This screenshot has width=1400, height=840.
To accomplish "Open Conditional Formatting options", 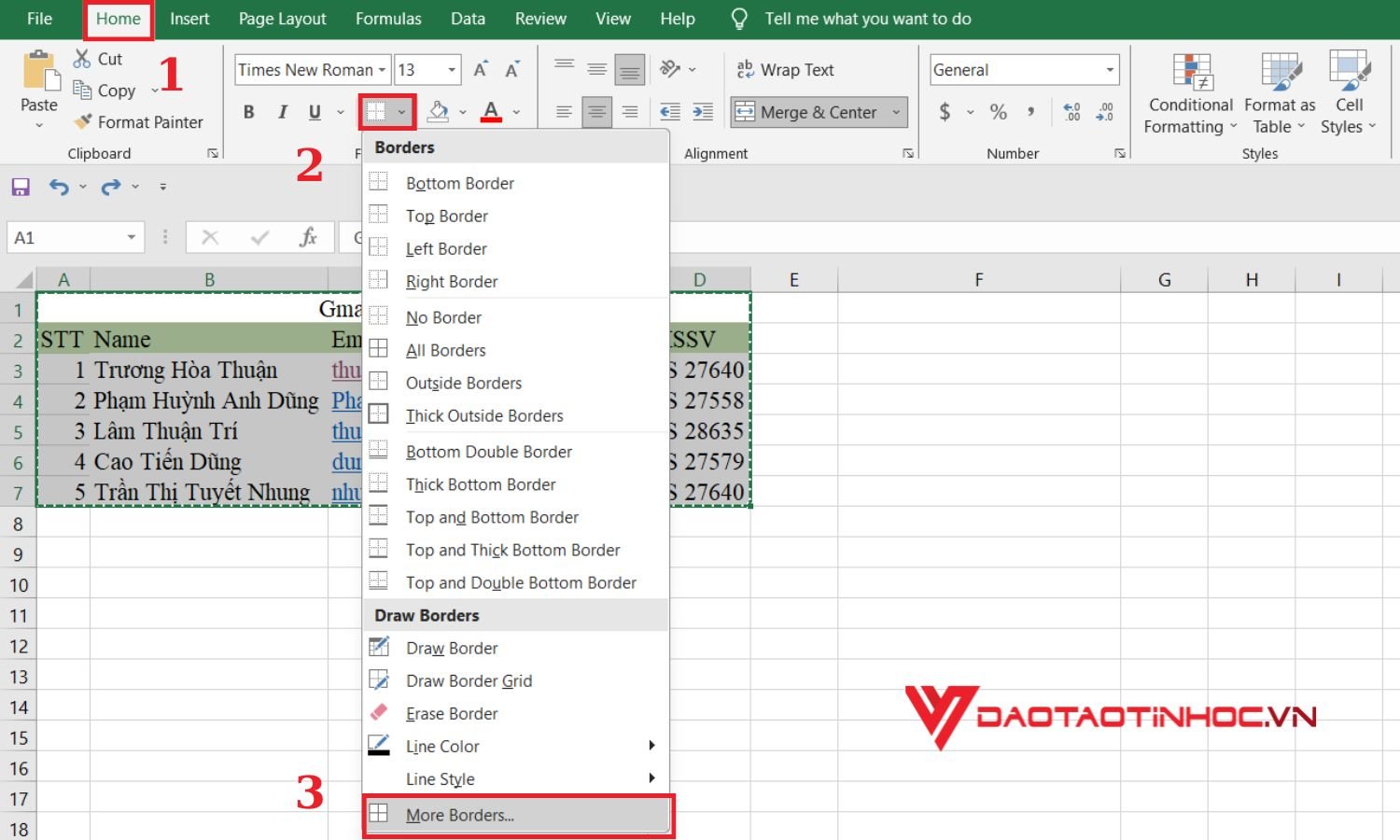I will click(1189, 91).
